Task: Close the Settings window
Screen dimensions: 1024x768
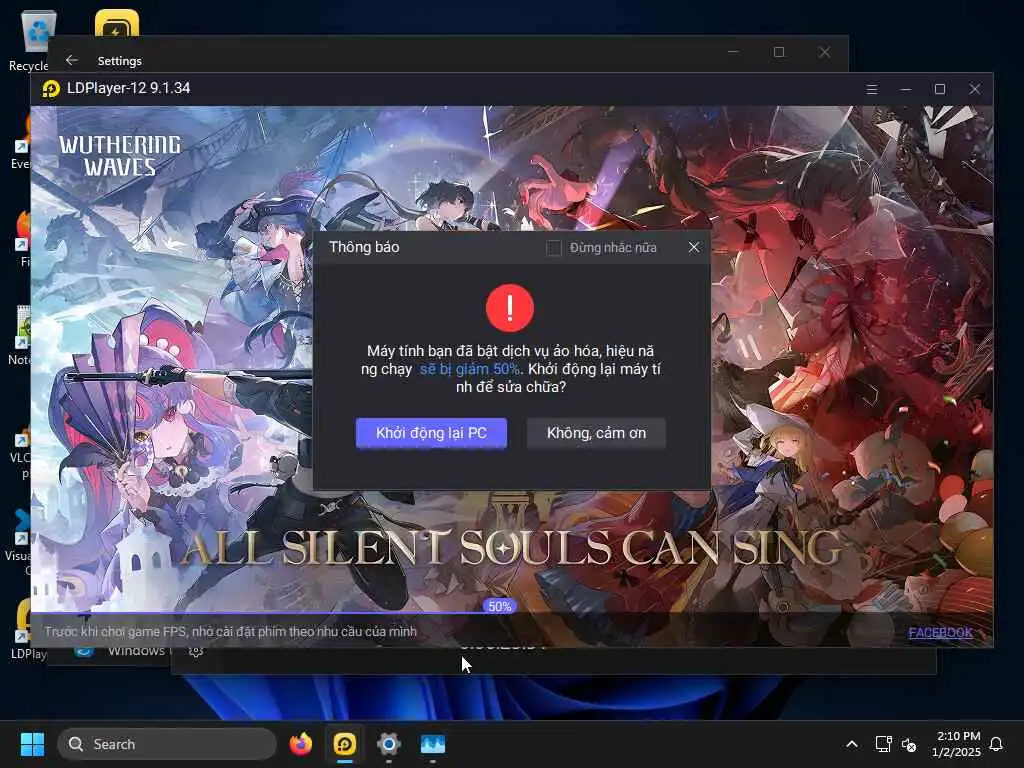Action: click(x=824, y=52)
